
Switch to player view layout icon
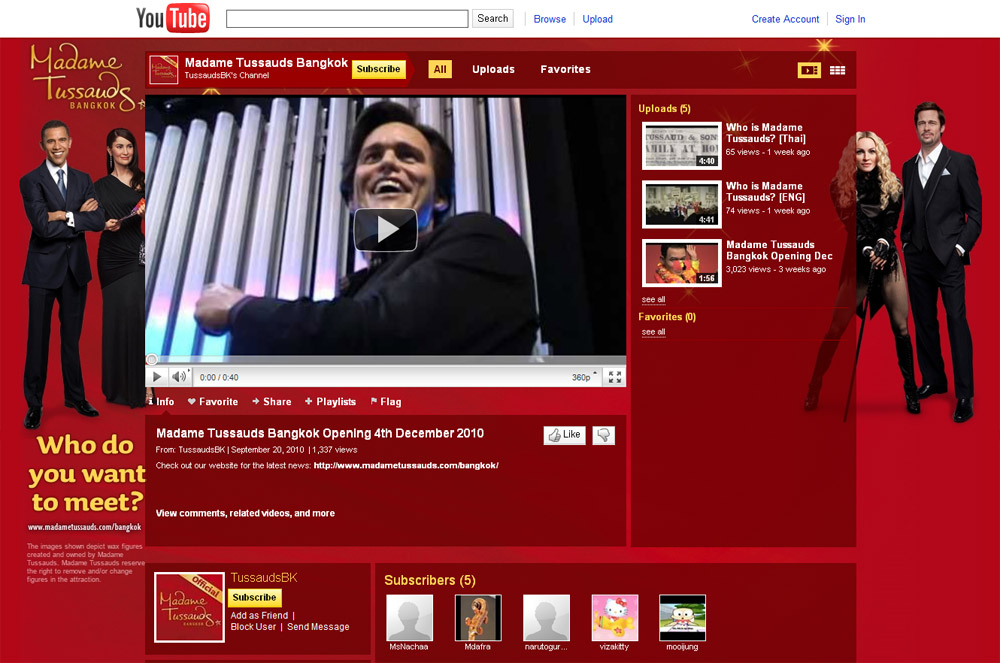pyautogui.click(x=809, y=70)
